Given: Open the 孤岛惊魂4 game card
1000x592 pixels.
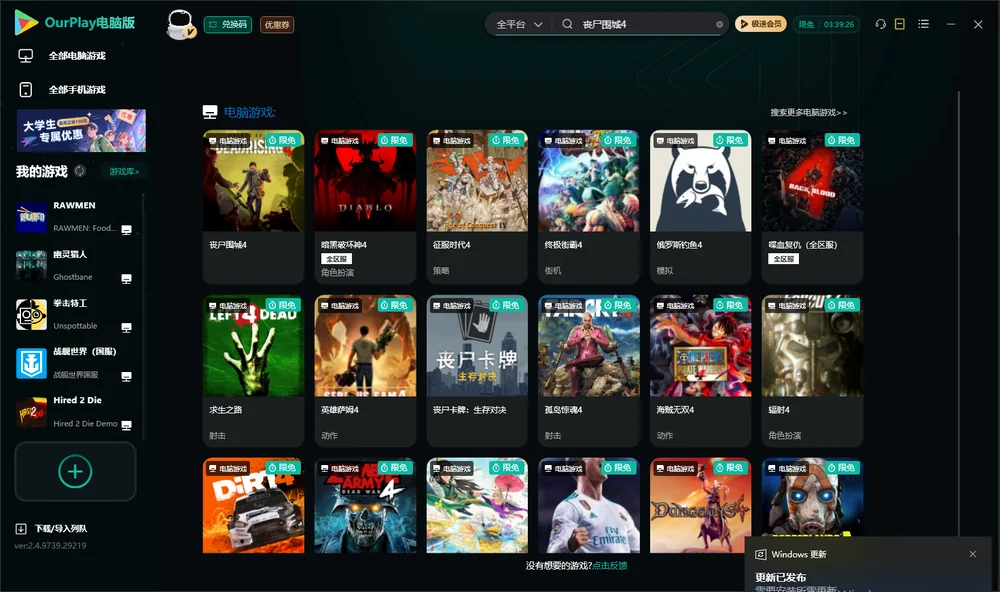Looking at the screenshot, I should coord(589,371).
